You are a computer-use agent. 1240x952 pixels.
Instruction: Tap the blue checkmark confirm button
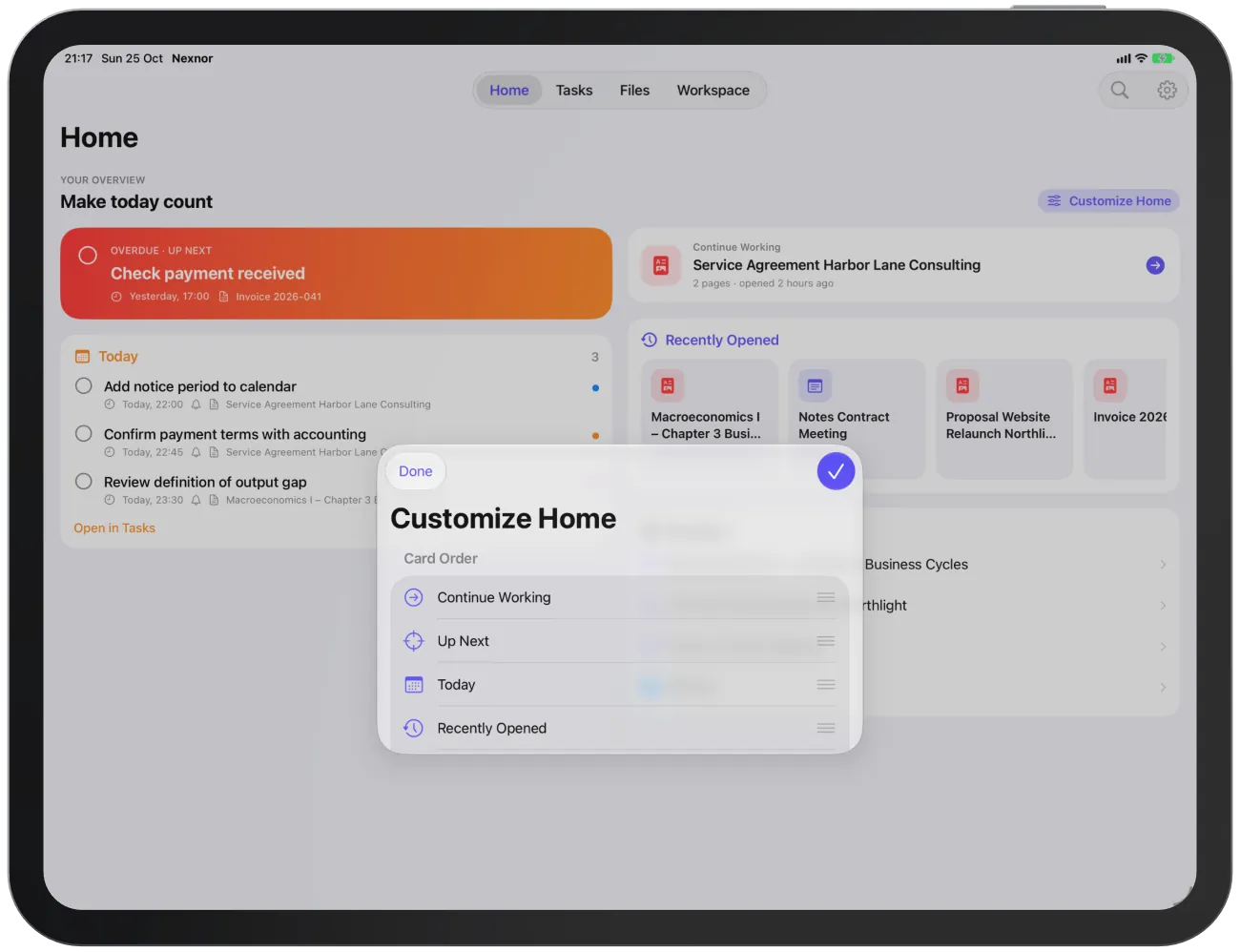[836, 471]
